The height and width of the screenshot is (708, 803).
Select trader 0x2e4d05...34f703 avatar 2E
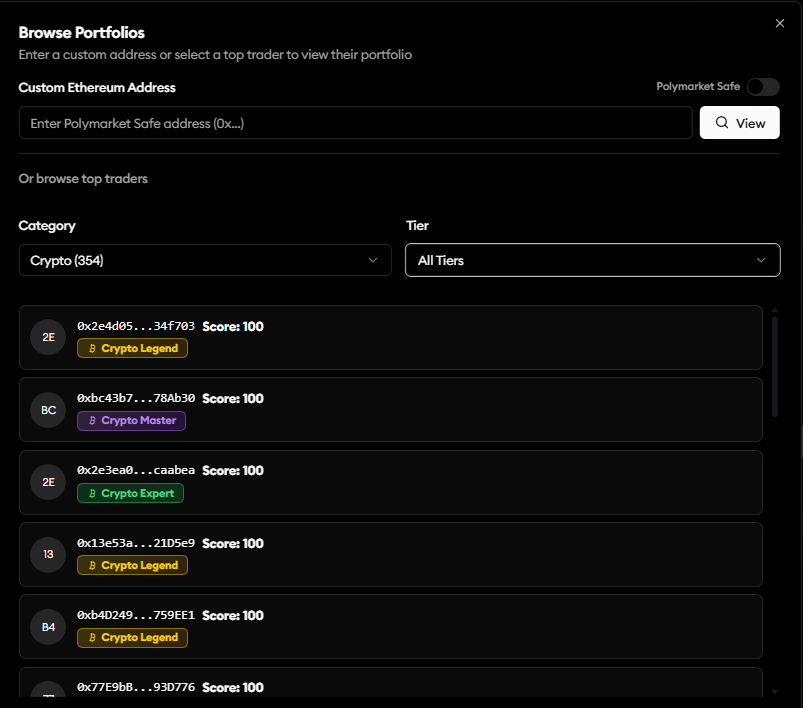point(48,337)
